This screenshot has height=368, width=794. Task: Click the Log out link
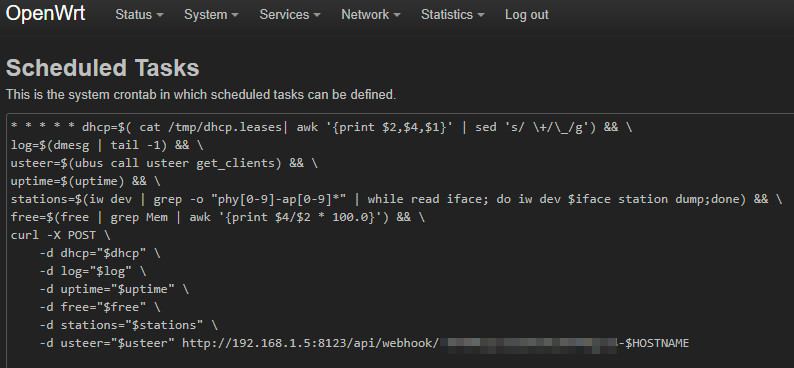[x=527, y=15]
